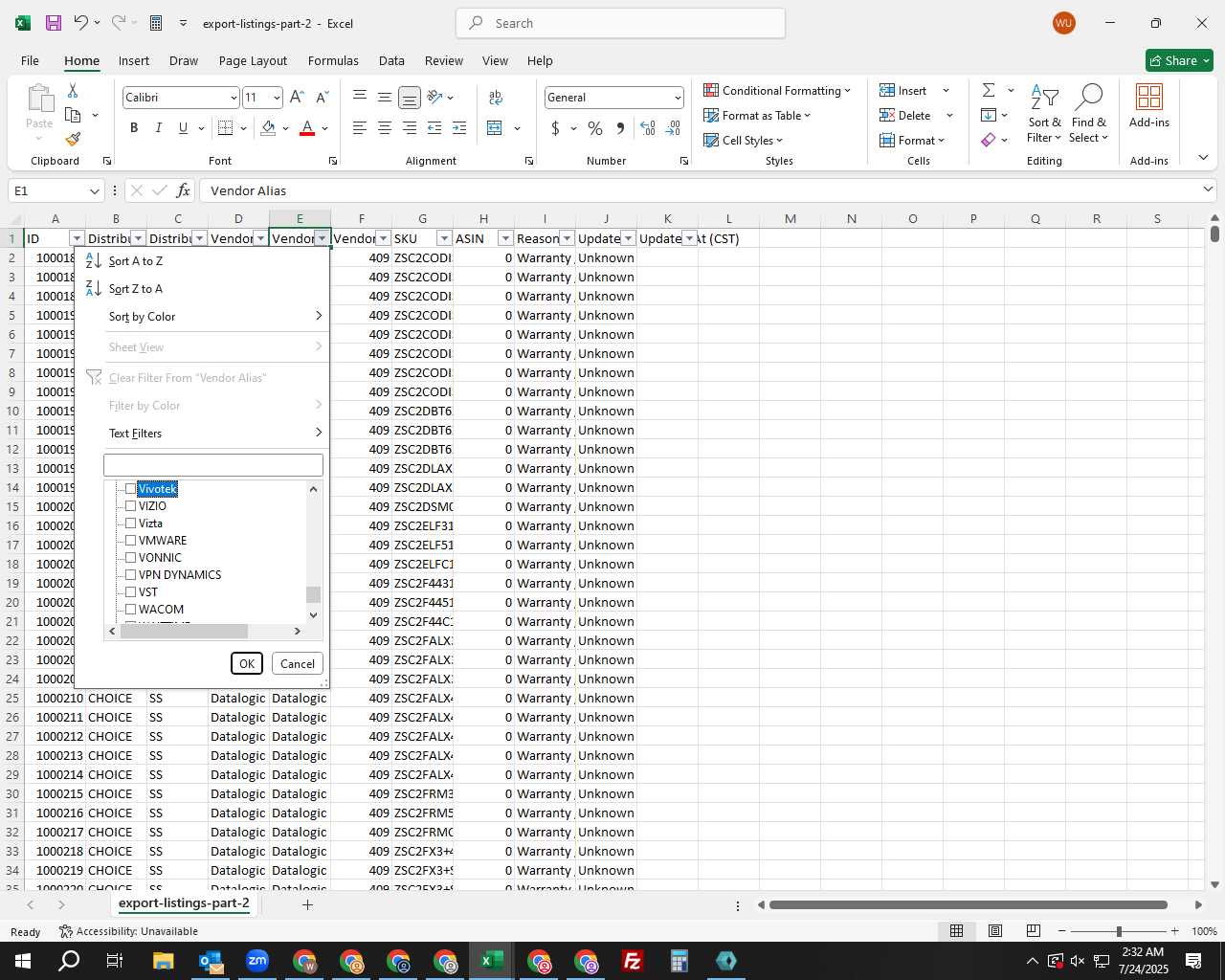The image size is (1225, 980).
Task: Open the General number format dropdown
Action: coord(678,98)
